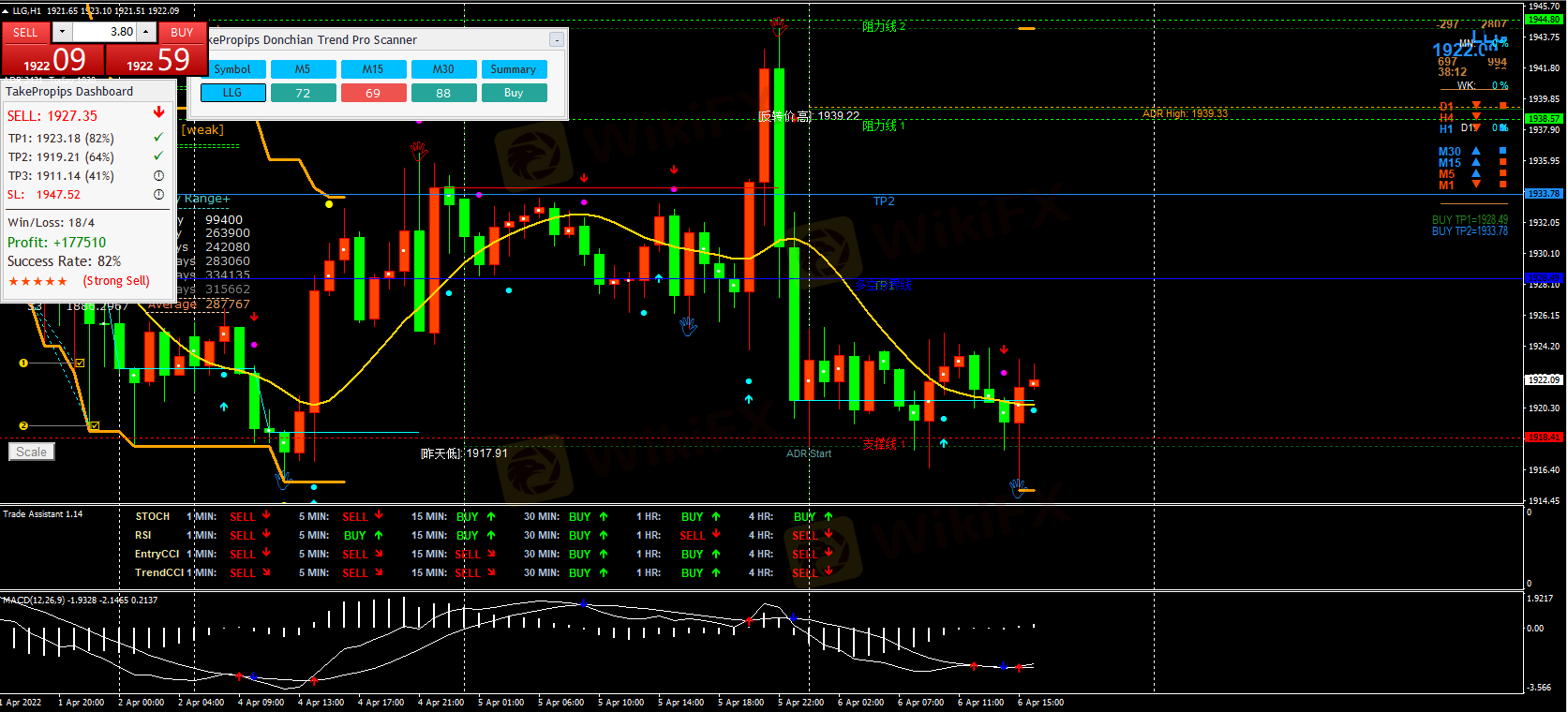This screenshot has height=712, width=1568.
Task: Select the Summary column header in scanner
Action: point(514,69)
